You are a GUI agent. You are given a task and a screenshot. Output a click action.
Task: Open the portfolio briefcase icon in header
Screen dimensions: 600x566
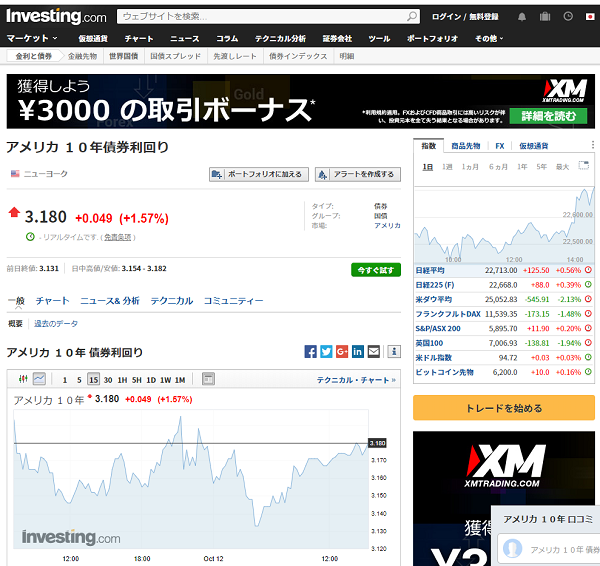(x=545, y=16)
